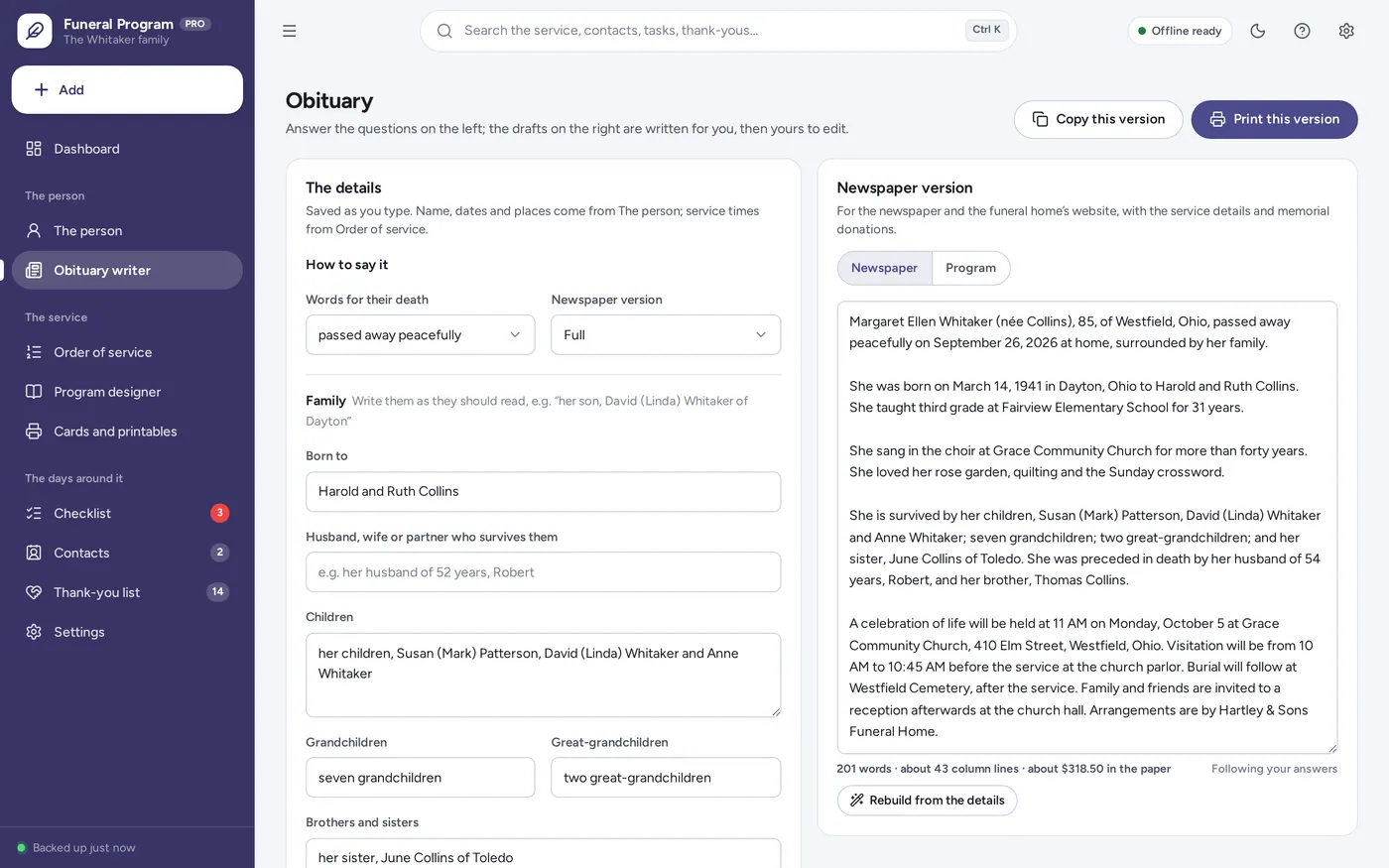Click the Ctrl K shortcut badge
Image resolution: width=1389 pixels, height=868 pixels.
986,30
